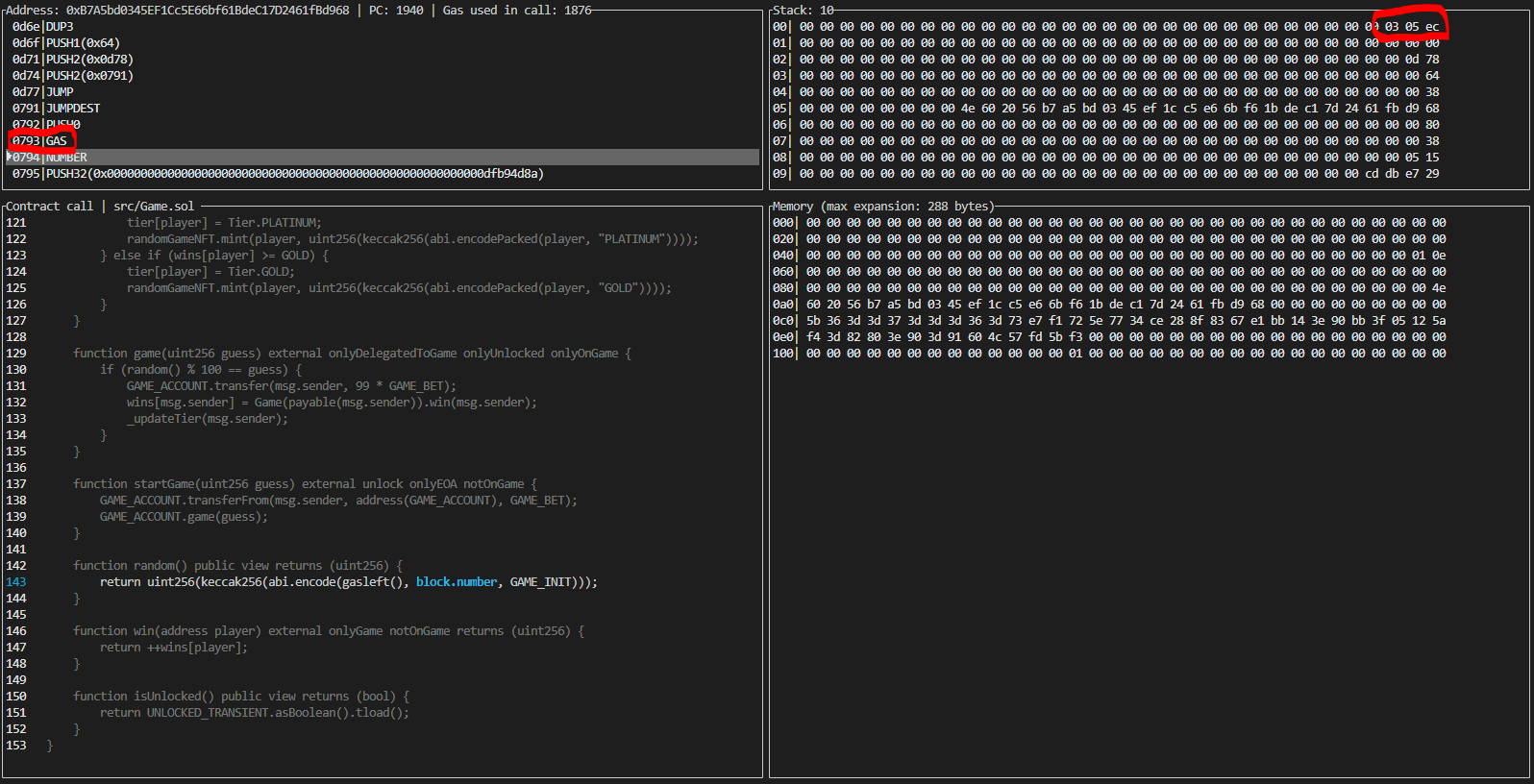Select memory row 0c0
This screenshot has height=784, width=1534.
1109,320
